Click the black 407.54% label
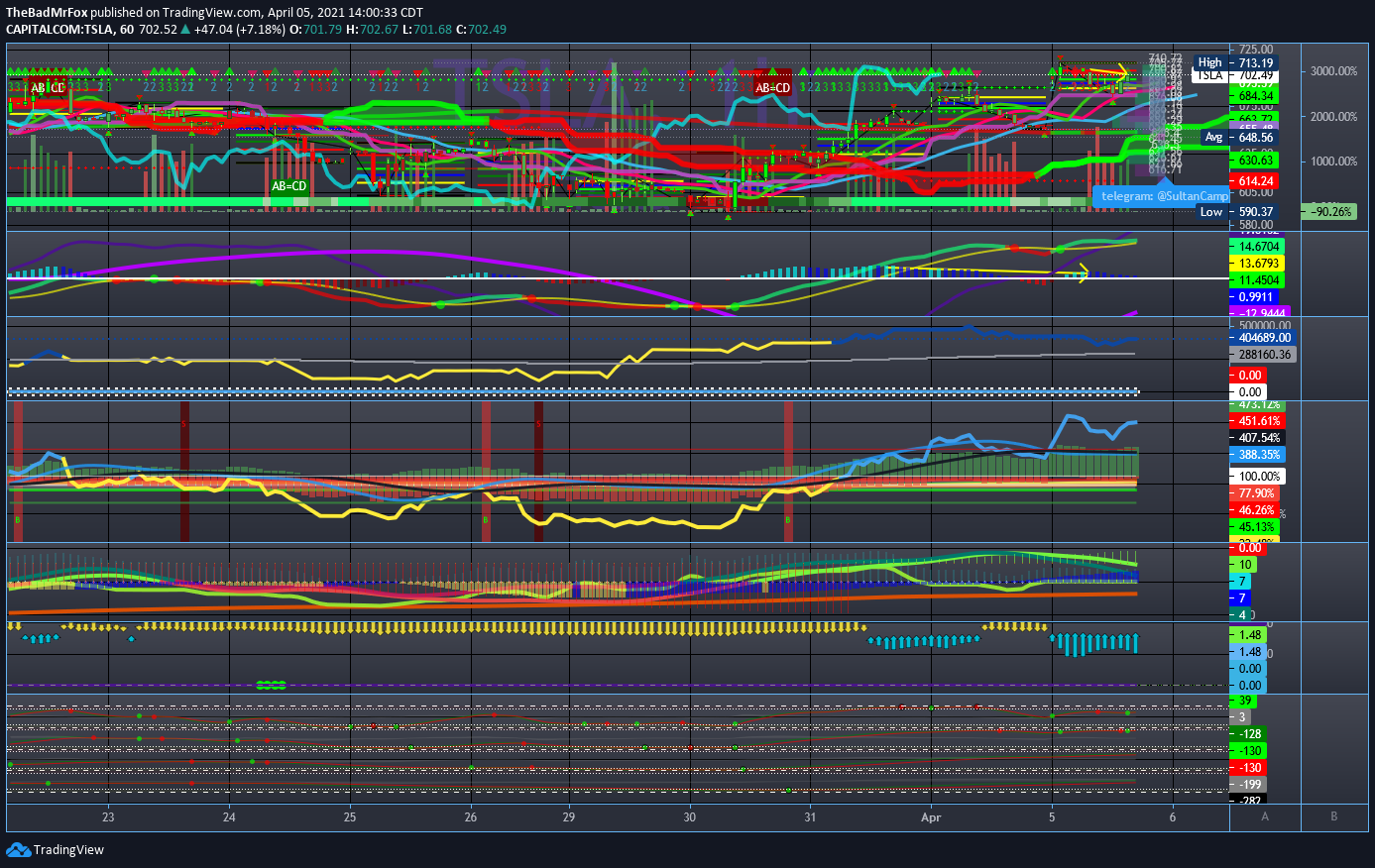The height and width of the screenshot is (868, 1375). click(x=1259, y=438)
